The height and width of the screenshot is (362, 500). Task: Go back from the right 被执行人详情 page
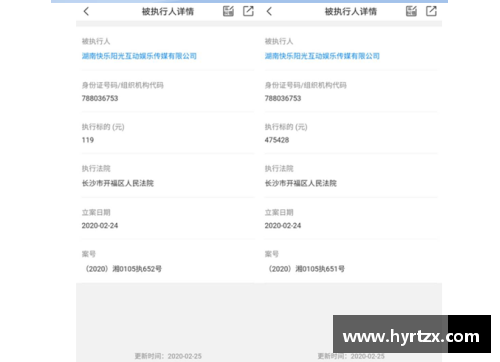[x=269, y=12]
